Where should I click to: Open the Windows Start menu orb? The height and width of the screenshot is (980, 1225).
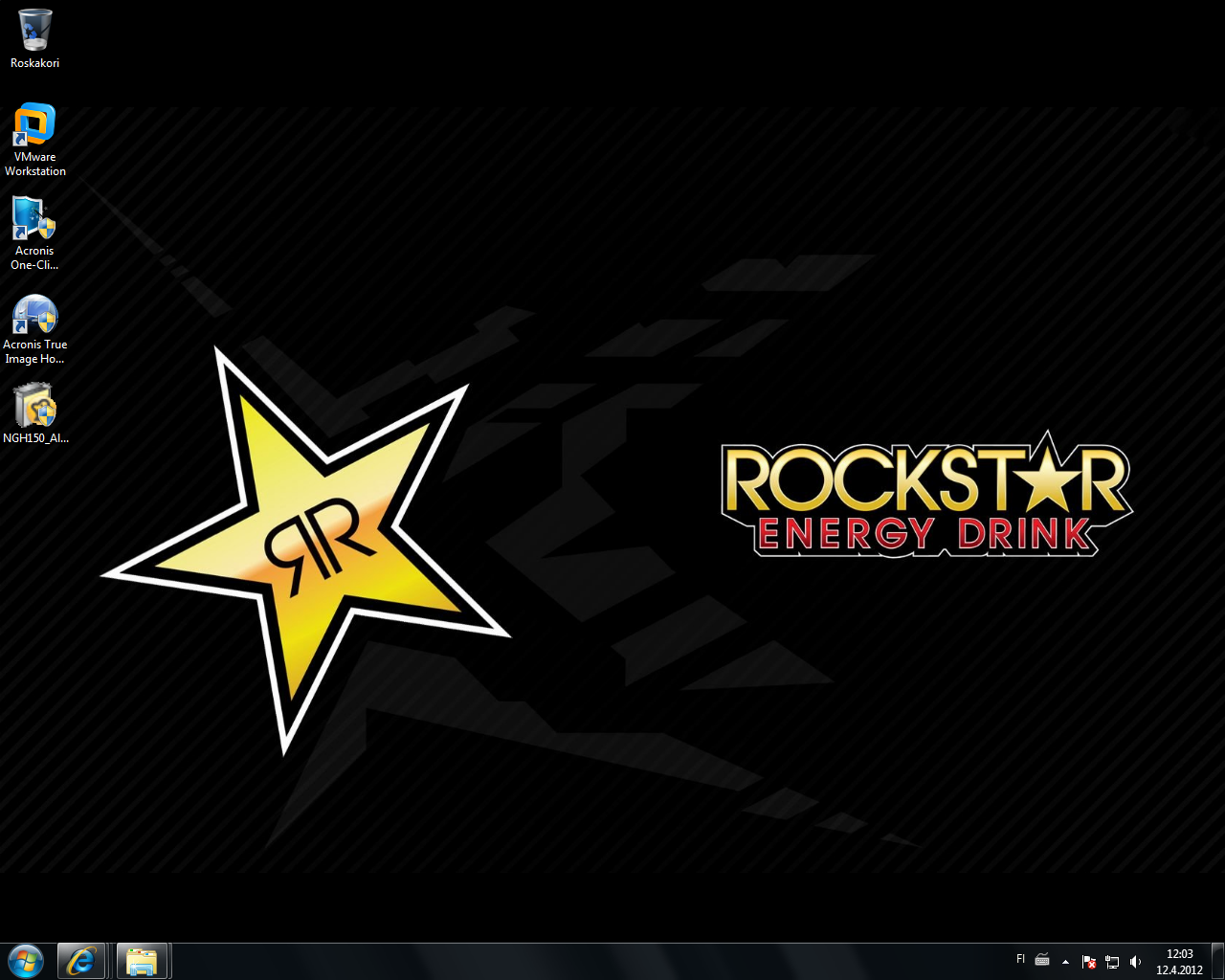(26, 961)
